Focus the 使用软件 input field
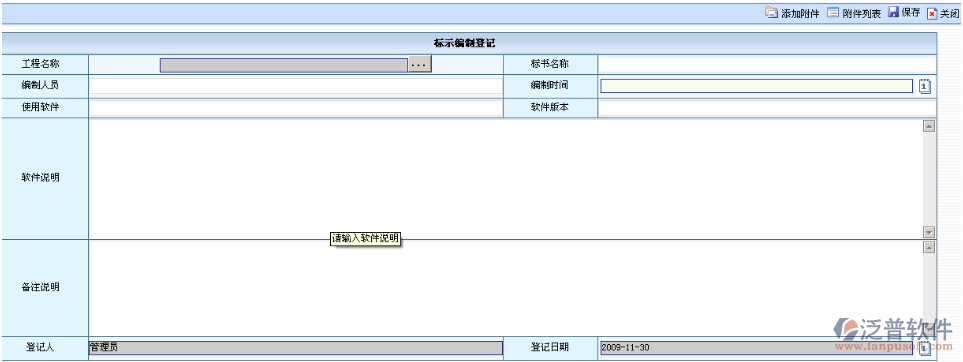 tap(295, 108)
